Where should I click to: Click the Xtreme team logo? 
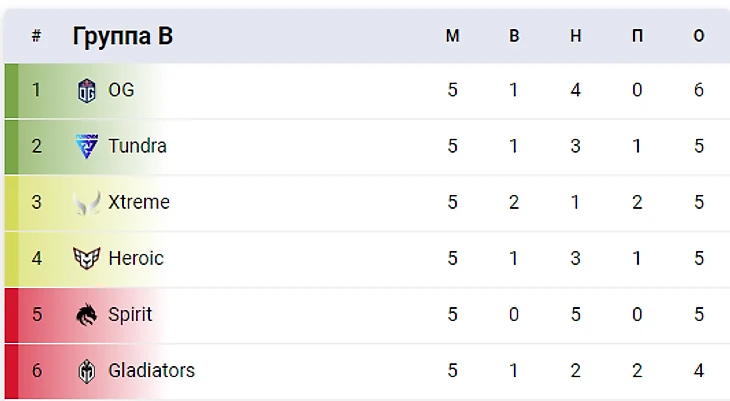[x=87, y=203]
